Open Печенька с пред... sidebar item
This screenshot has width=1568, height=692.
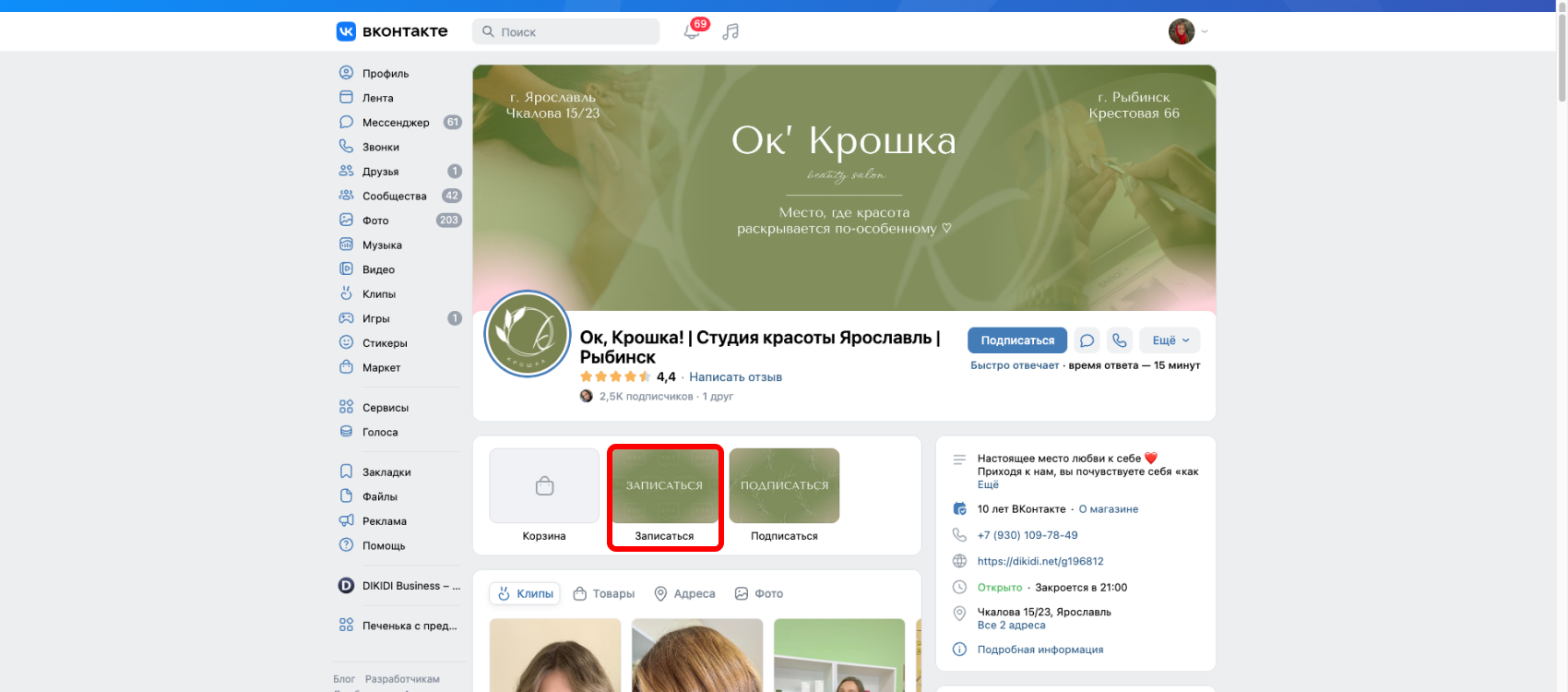point(400,626)
